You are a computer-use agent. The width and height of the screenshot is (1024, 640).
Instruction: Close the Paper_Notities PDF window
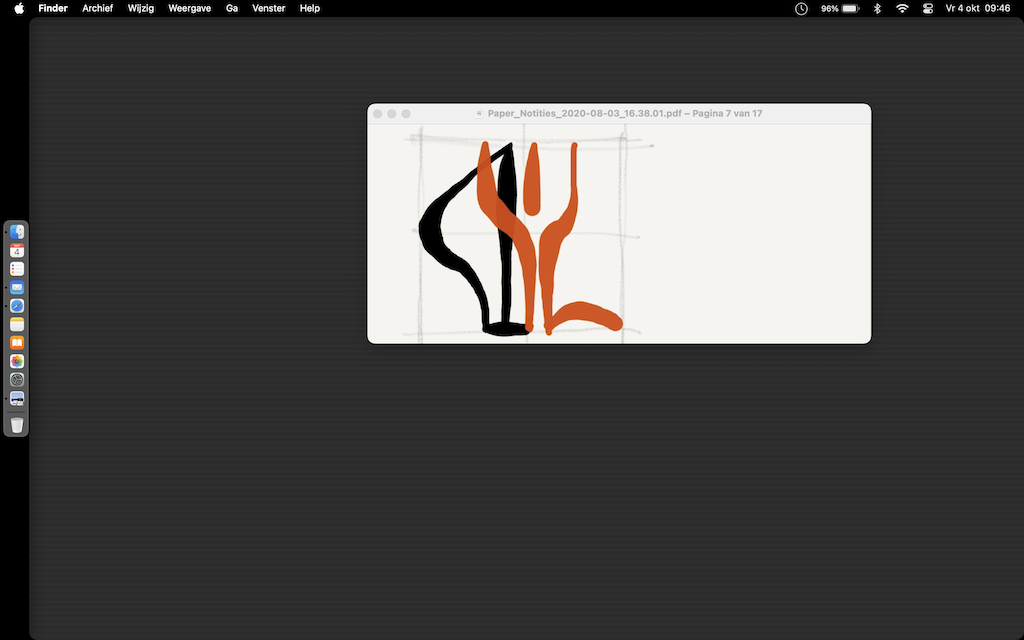[377, 114]
